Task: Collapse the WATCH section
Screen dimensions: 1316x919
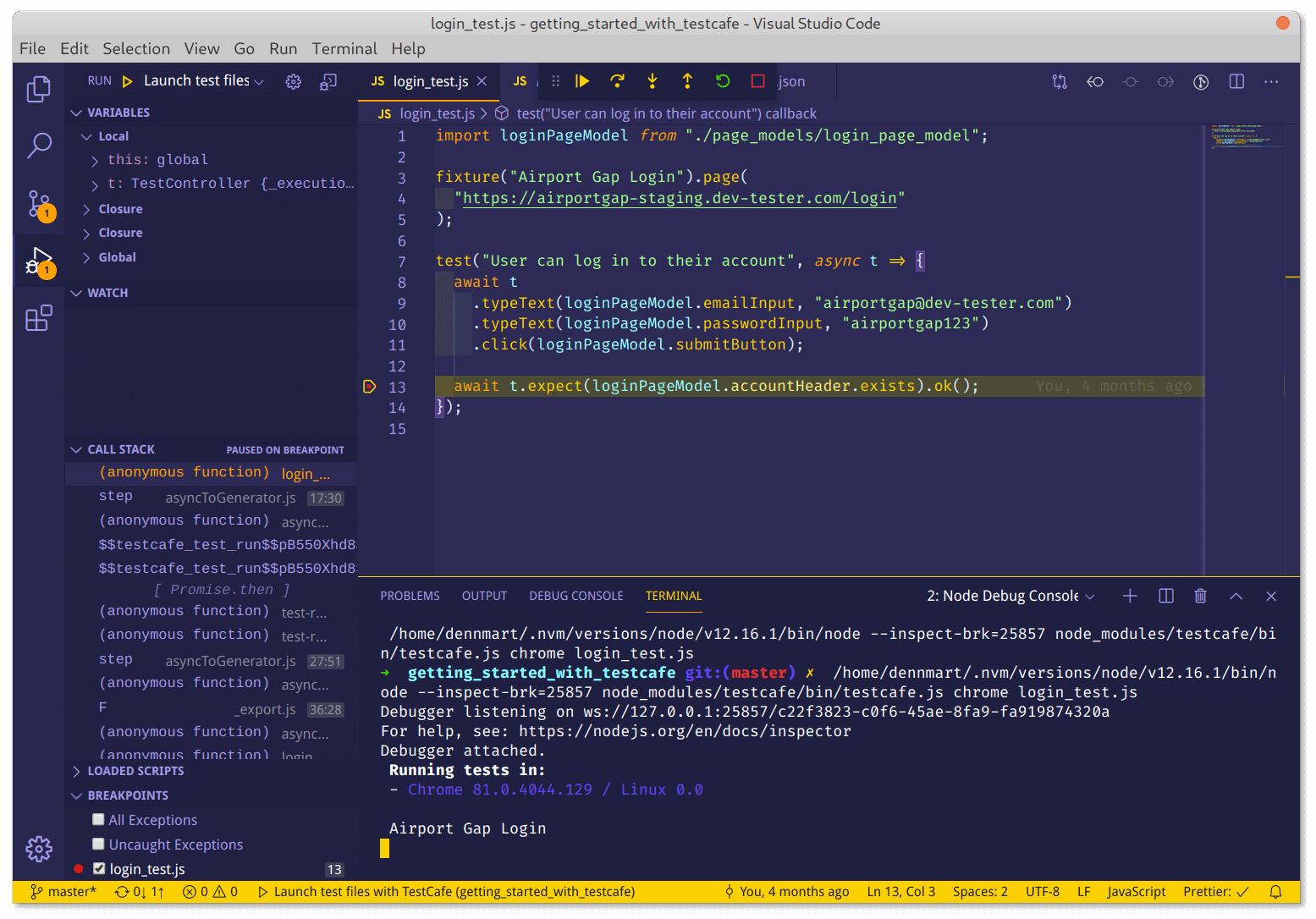Action: 212,293
